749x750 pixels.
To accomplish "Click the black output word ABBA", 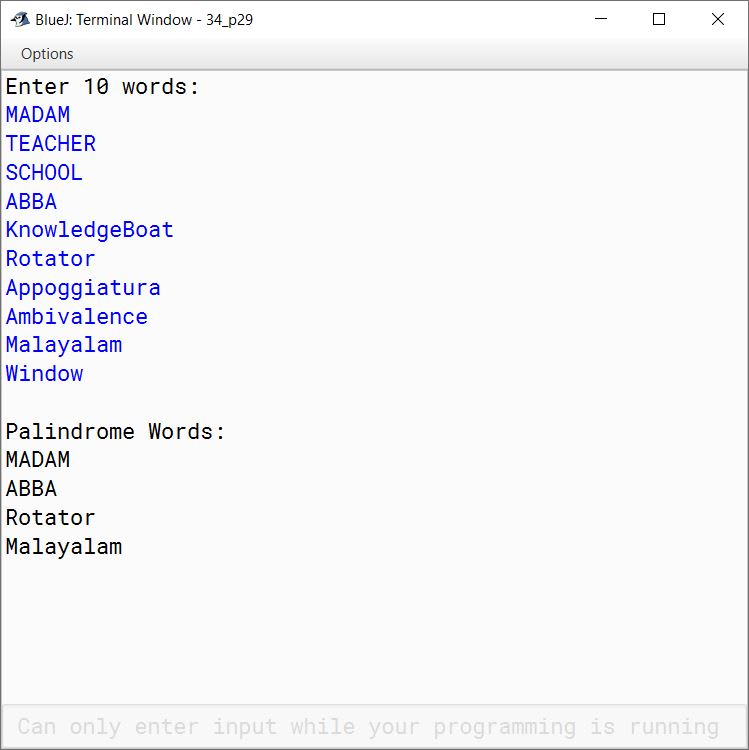I will [31, 489].
